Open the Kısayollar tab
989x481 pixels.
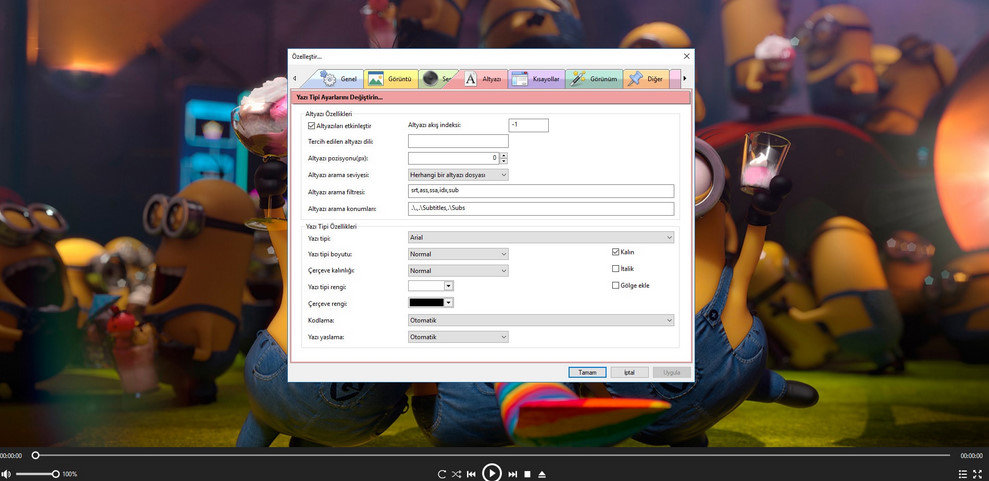tap(536, 79)
